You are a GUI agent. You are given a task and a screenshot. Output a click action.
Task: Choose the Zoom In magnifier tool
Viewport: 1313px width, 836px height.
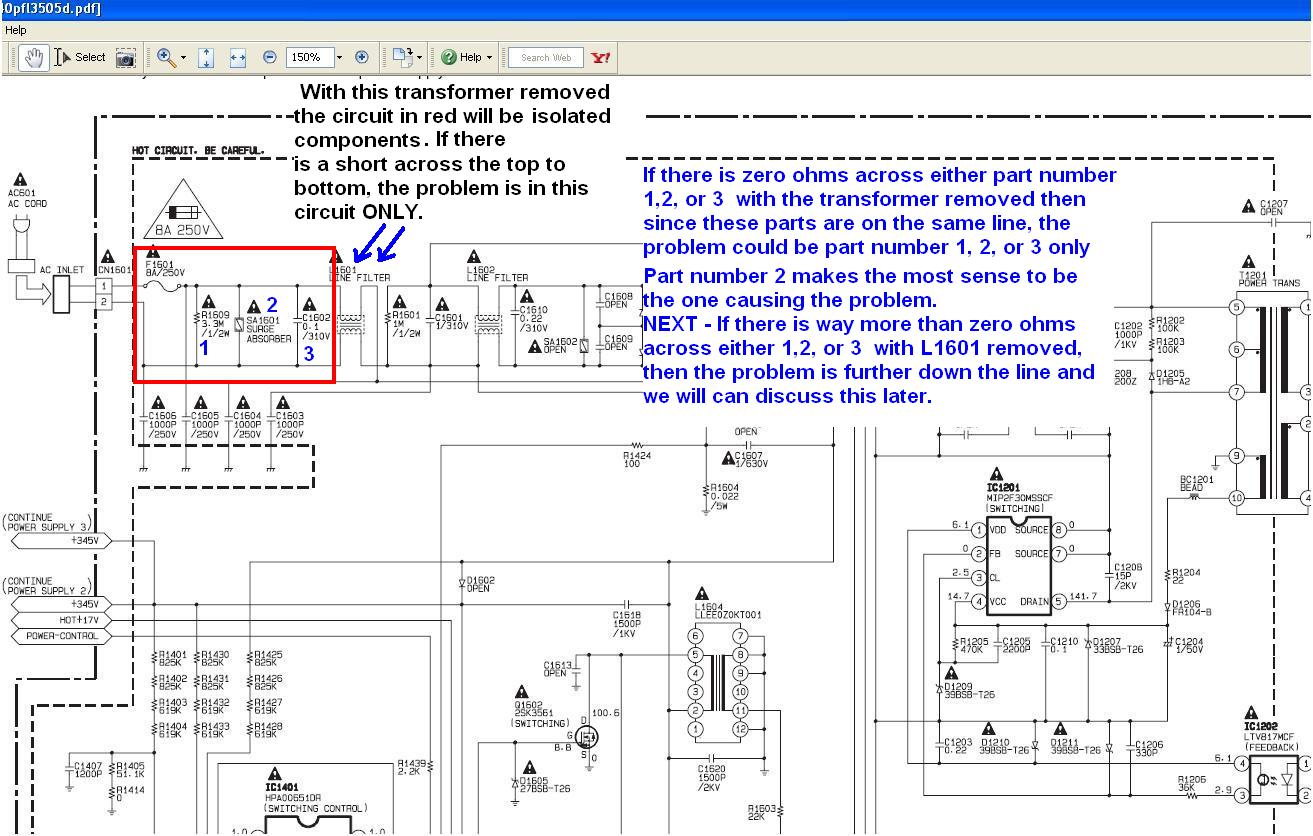pos(165,58)
